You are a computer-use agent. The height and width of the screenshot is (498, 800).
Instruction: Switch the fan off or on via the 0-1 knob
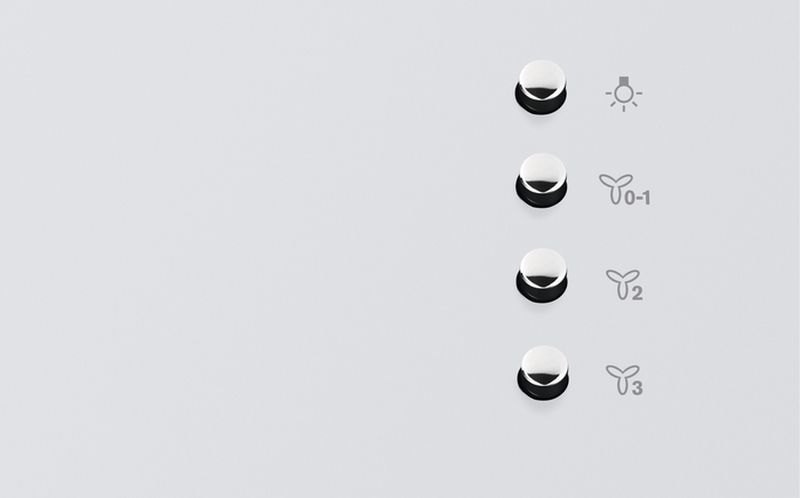pos(541,180)
